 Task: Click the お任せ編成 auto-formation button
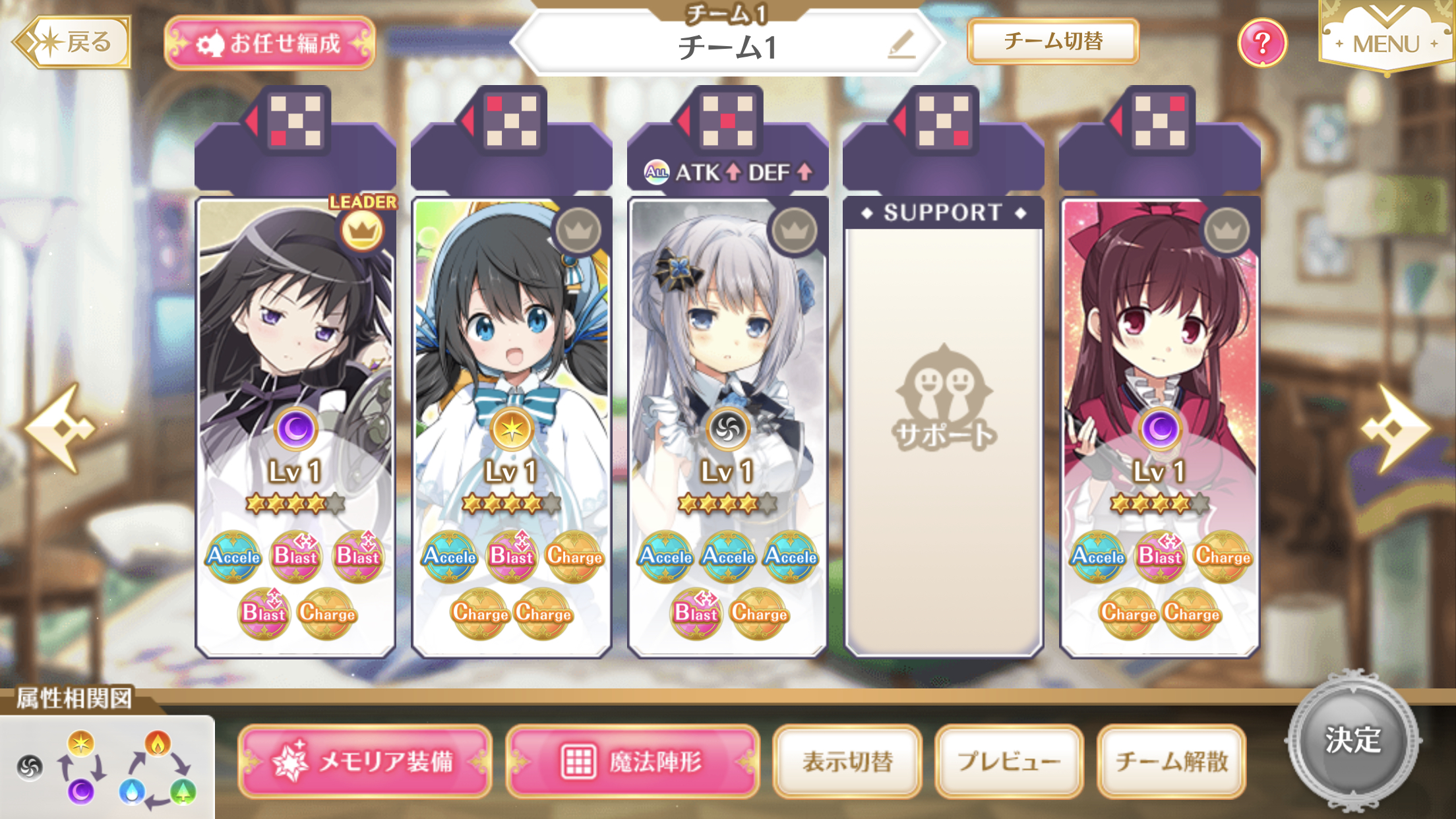click(270, 44)
